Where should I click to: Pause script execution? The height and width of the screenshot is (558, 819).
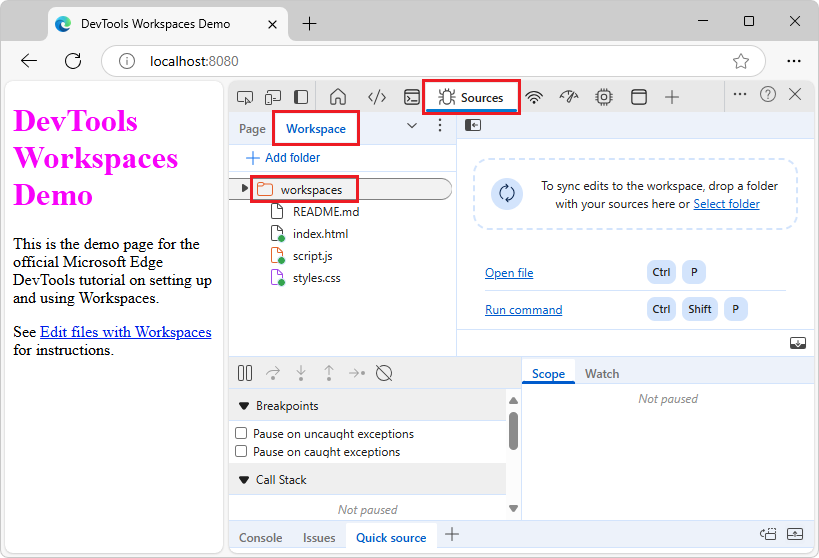click(245, 373)
